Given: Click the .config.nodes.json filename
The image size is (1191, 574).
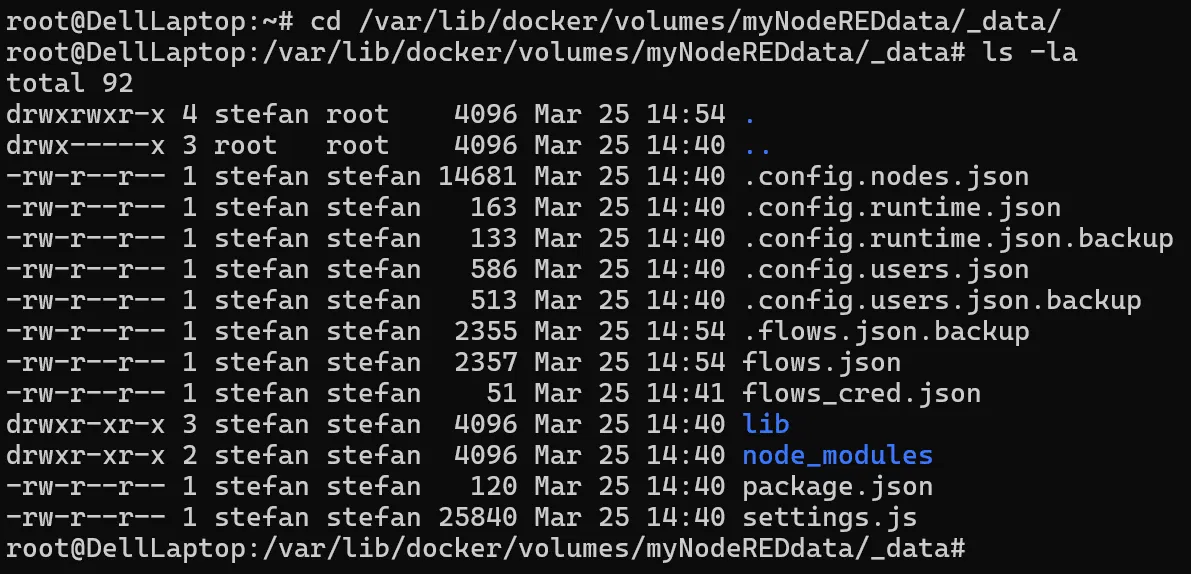Looking at the screenshot, I should (x=885, y=177).
